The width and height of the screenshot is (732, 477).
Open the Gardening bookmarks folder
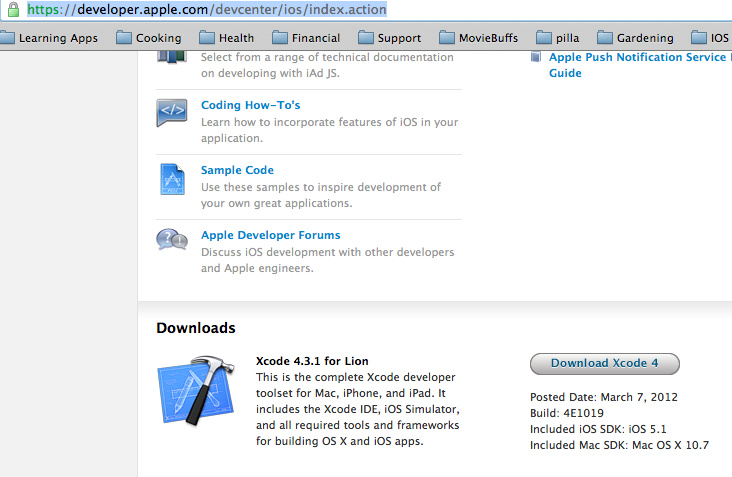click(634, 38)
